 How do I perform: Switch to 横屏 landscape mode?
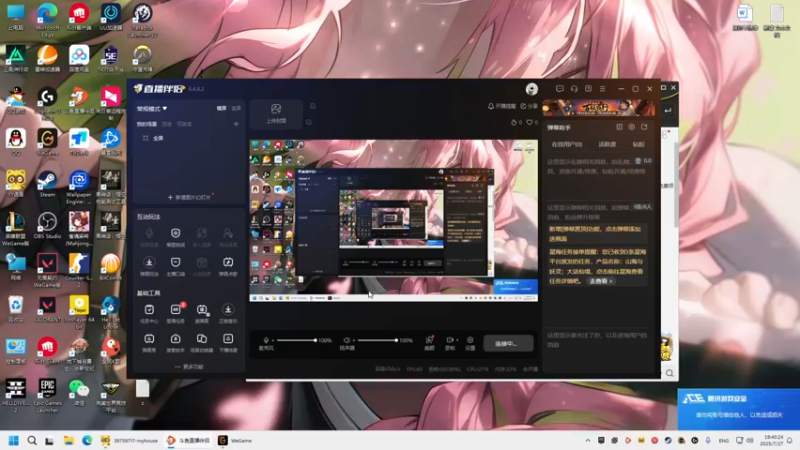coord(221,108)
